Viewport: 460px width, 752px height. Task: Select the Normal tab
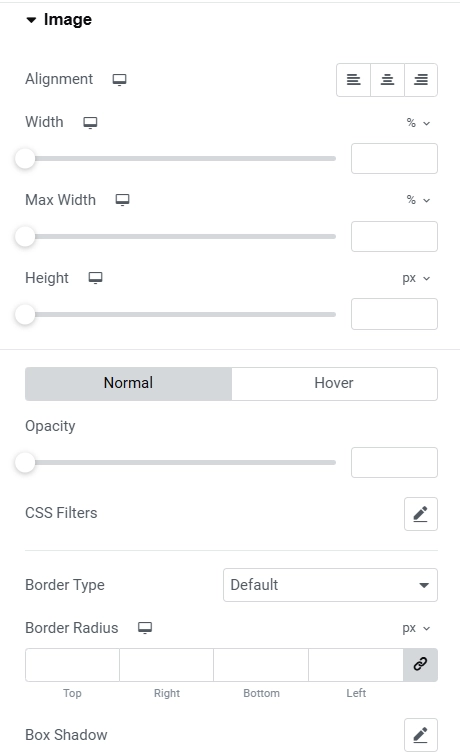click(129, 383)
